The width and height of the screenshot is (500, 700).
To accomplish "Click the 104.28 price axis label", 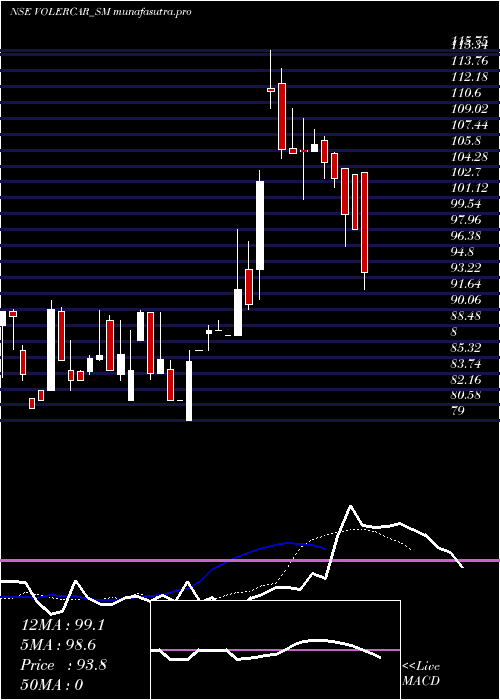I will [470, 157].
